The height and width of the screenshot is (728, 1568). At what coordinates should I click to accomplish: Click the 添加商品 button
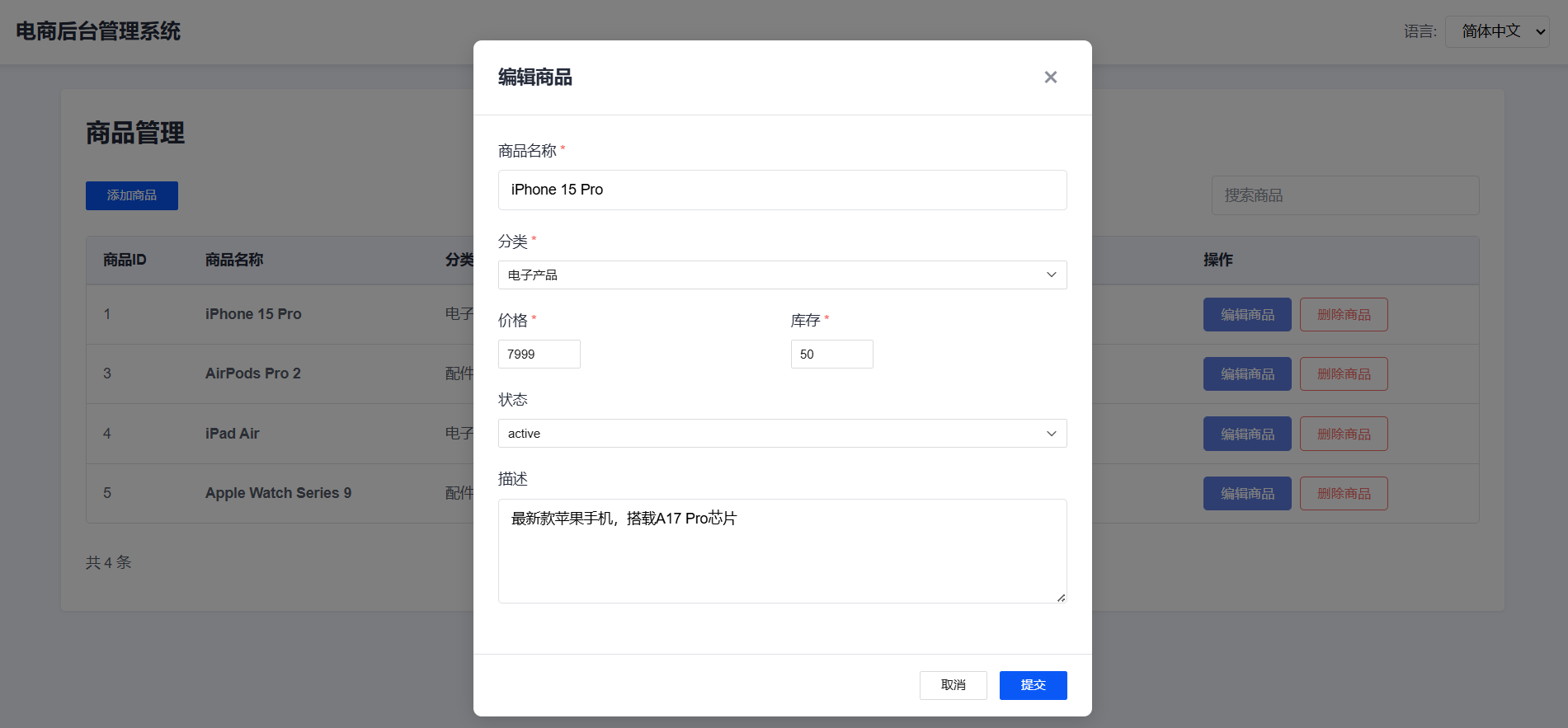click(x=132, y=195)
